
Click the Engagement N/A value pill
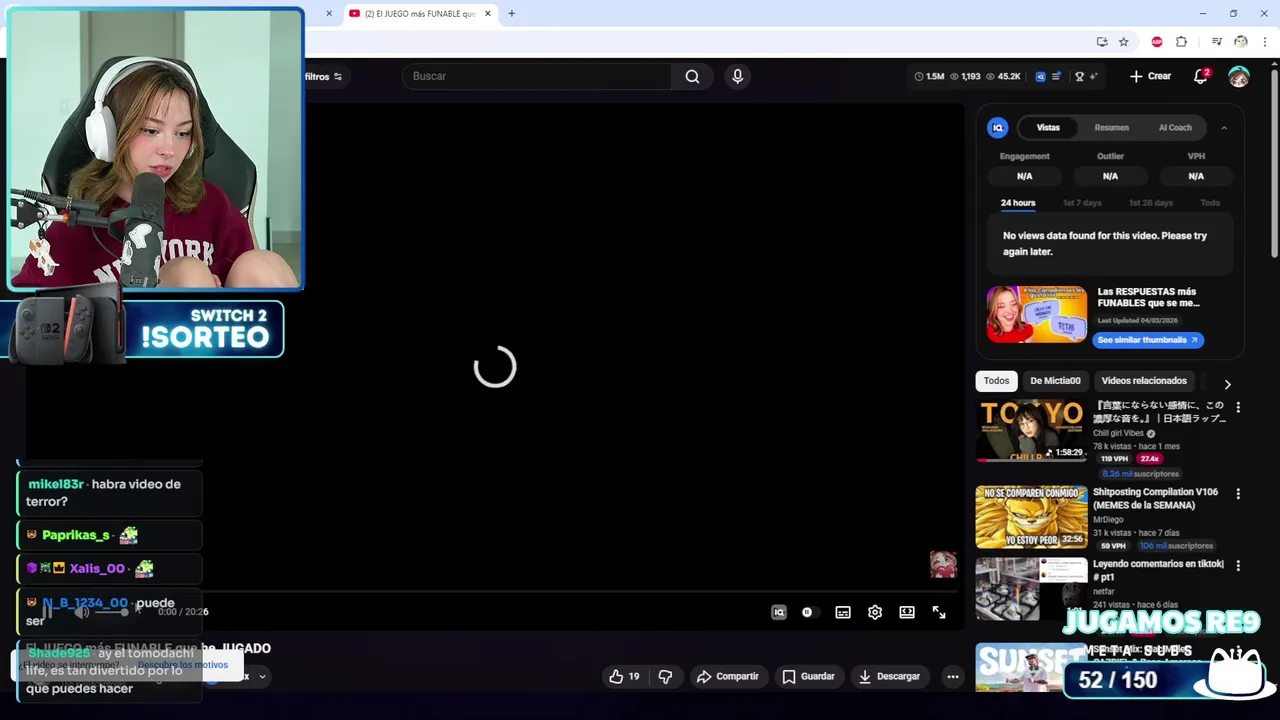(x=1024, y=176)
